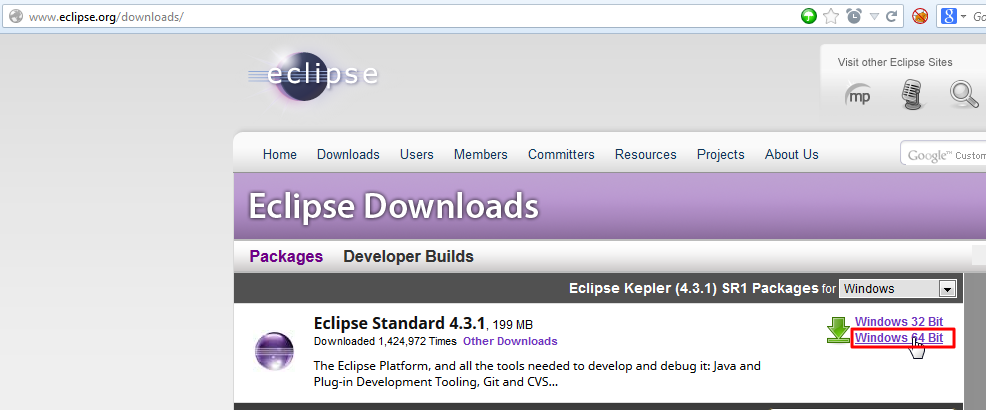This screenshot has height=410, width=986.
Task: Click the green up-arrow addon icon
Action: [x=809, y=16]
